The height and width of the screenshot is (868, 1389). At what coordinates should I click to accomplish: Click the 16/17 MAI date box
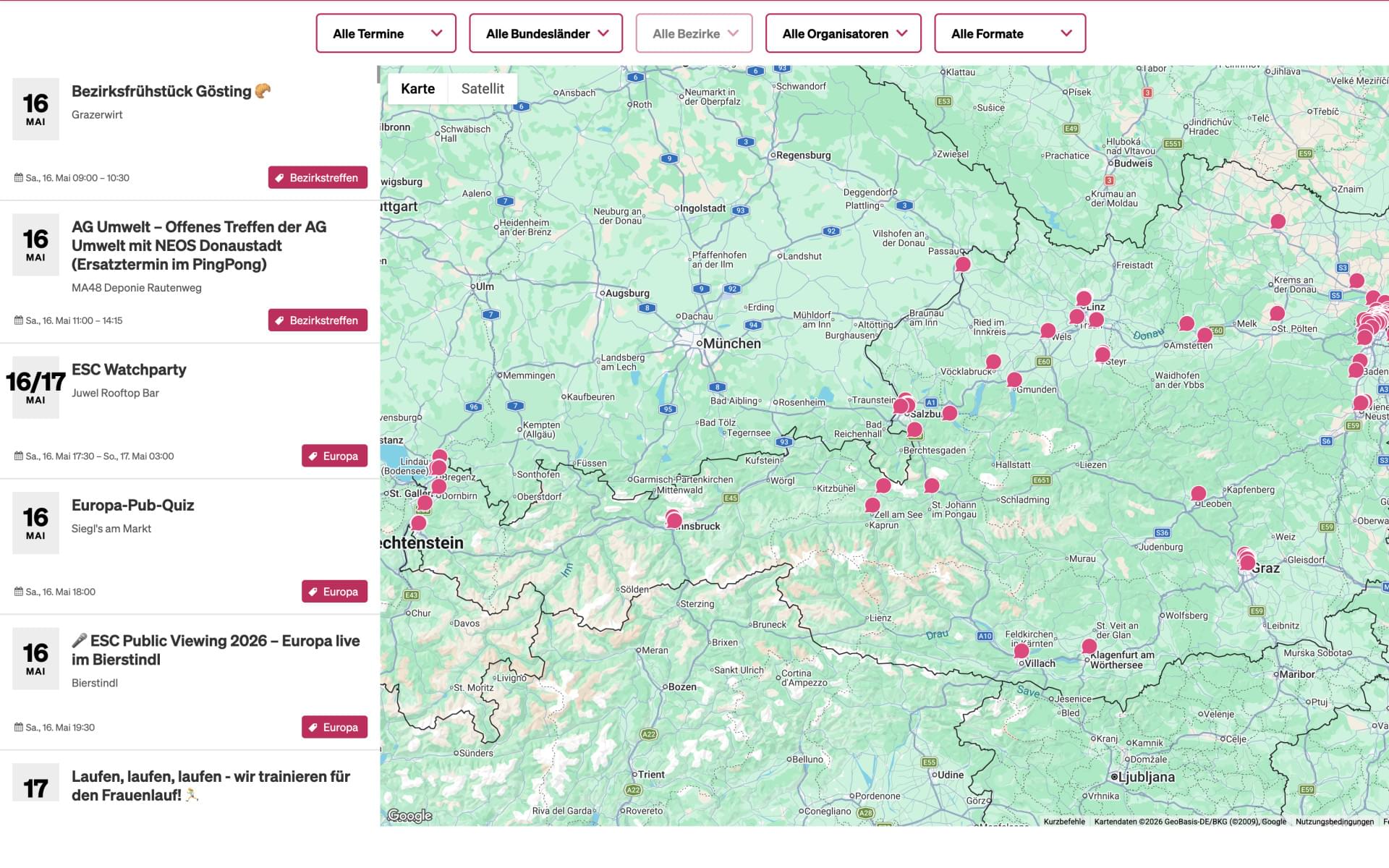pyautogui.click(x=35, y=387)
